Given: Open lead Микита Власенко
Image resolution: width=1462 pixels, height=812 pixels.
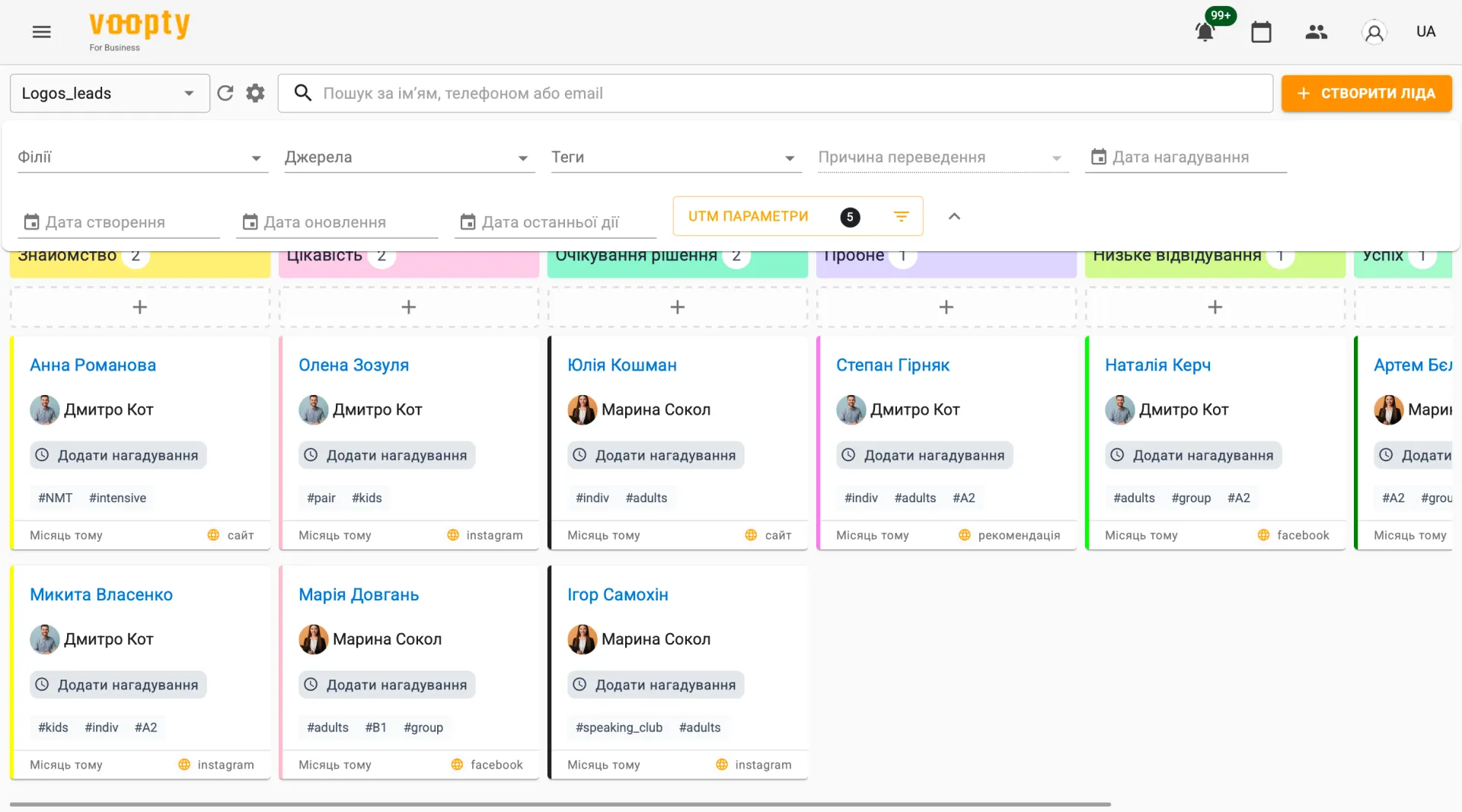Looking at the screenshot, I should tap(101, 595).
